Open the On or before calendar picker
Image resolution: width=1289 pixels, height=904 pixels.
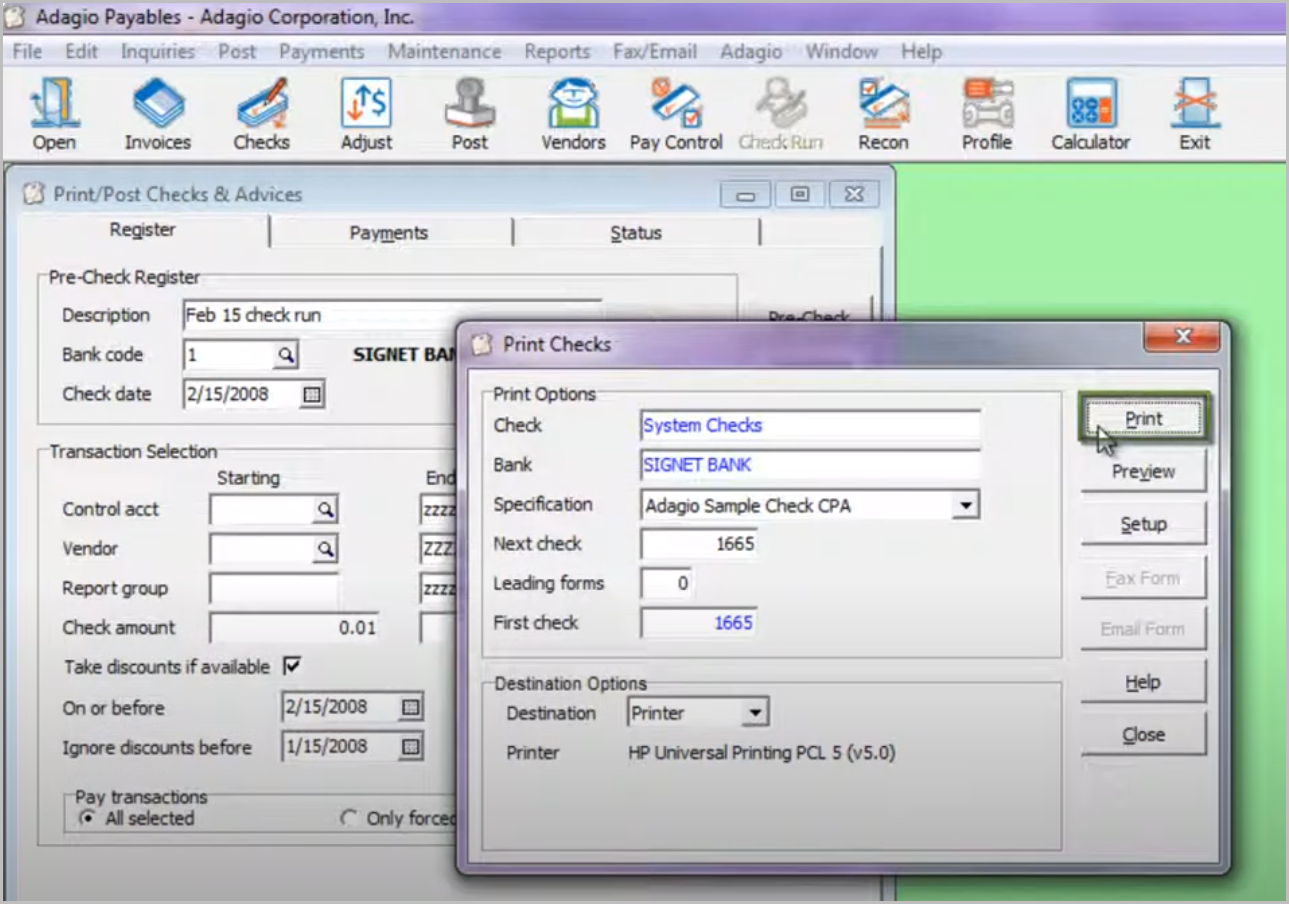coord(410,708)
